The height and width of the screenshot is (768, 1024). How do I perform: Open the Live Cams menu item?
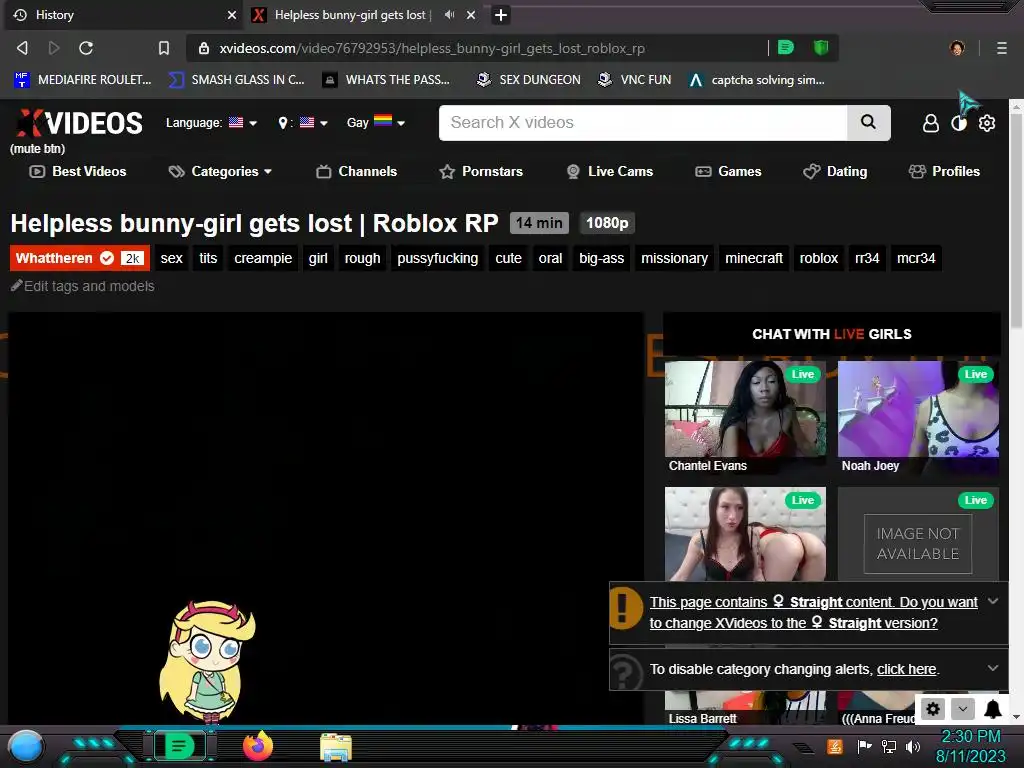click(609, 171)
